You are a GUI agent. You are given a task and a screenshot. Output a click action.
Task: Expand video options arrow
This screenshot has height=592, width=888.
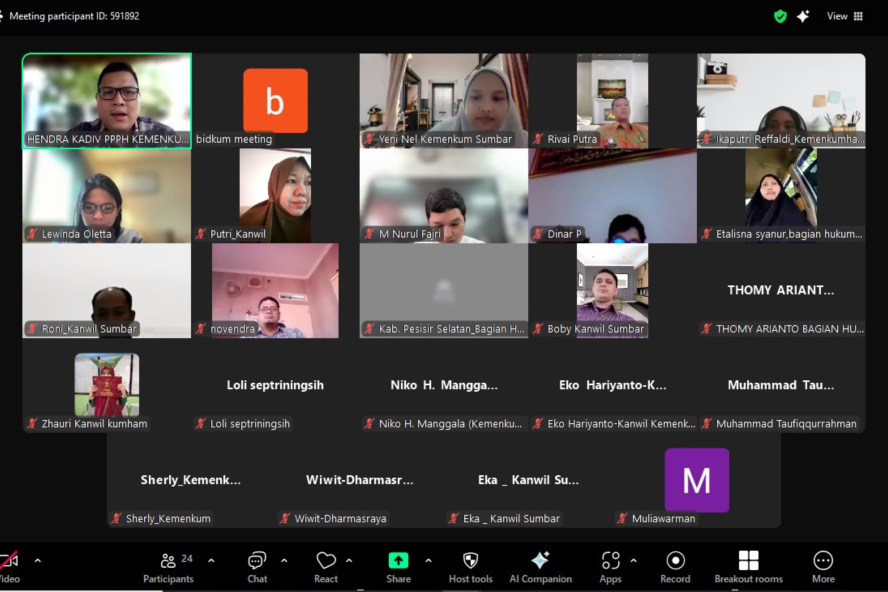click(38, 561)
